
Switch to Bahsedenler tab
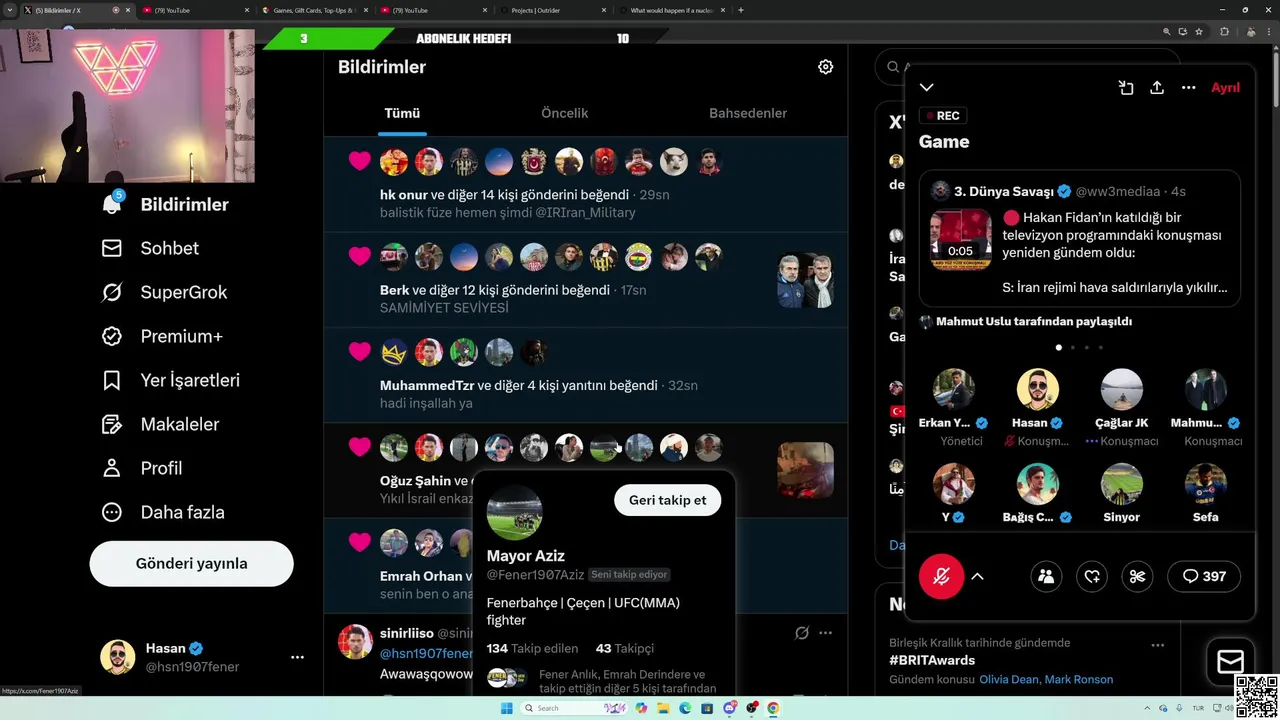pos(748,113)
